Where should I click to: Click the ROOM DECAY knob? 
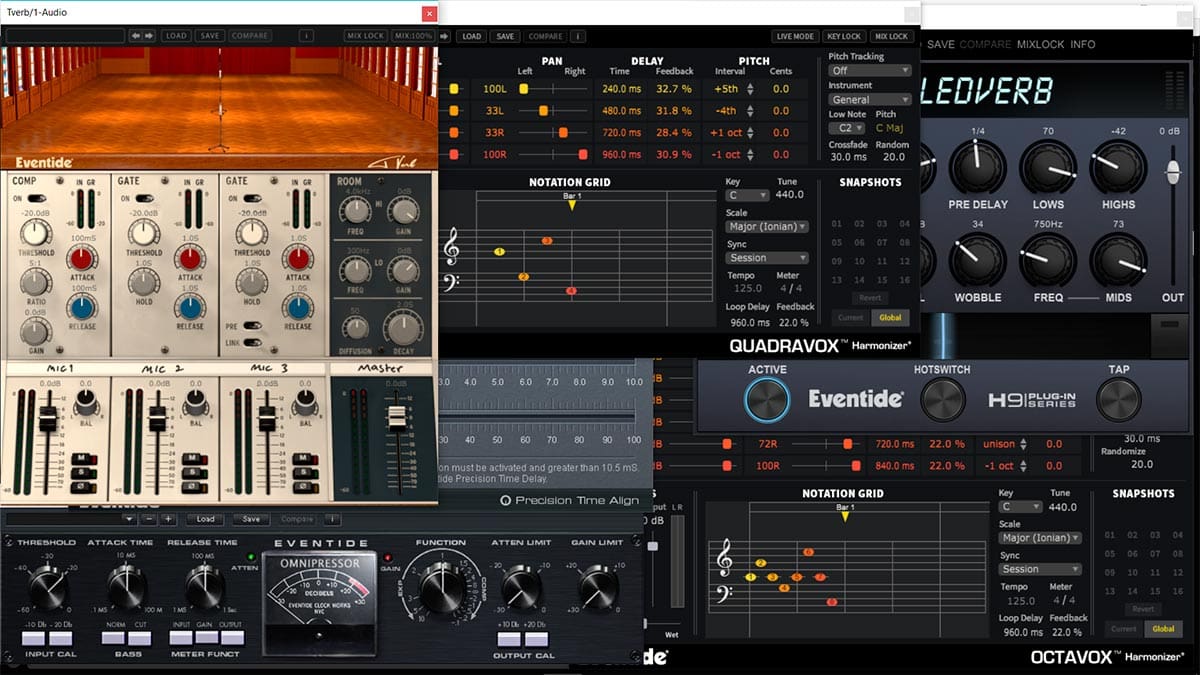point(403,330)
